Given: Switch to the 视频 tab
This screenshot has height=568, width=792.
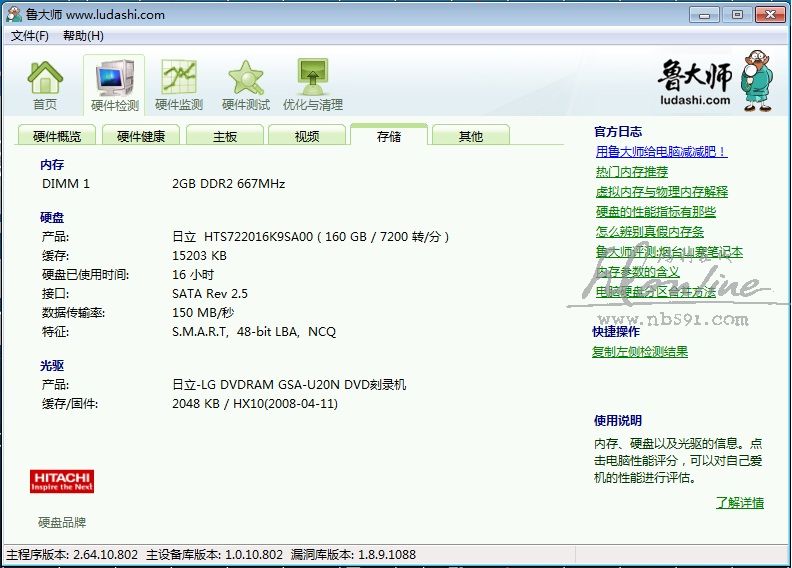Looking at the screenshot, I should (307, 136).
